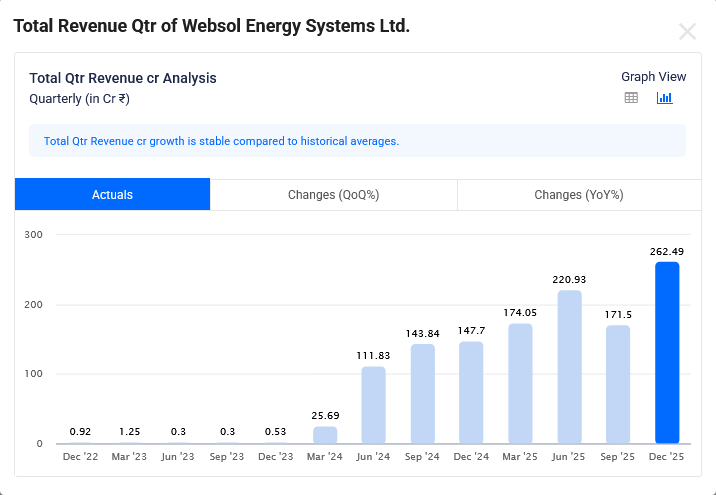Click the Dec '25 bar

click(x=667, y=353)
